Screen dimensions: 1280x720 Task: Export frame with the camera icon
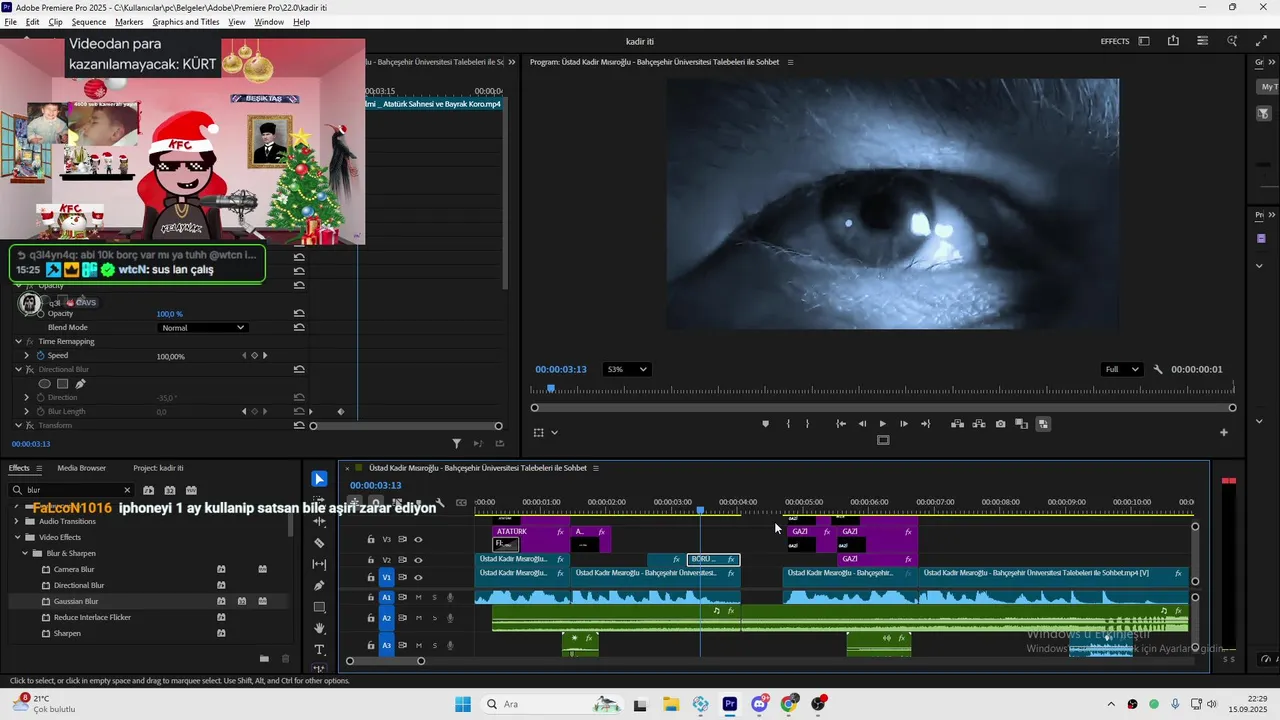click(1000, 424)
